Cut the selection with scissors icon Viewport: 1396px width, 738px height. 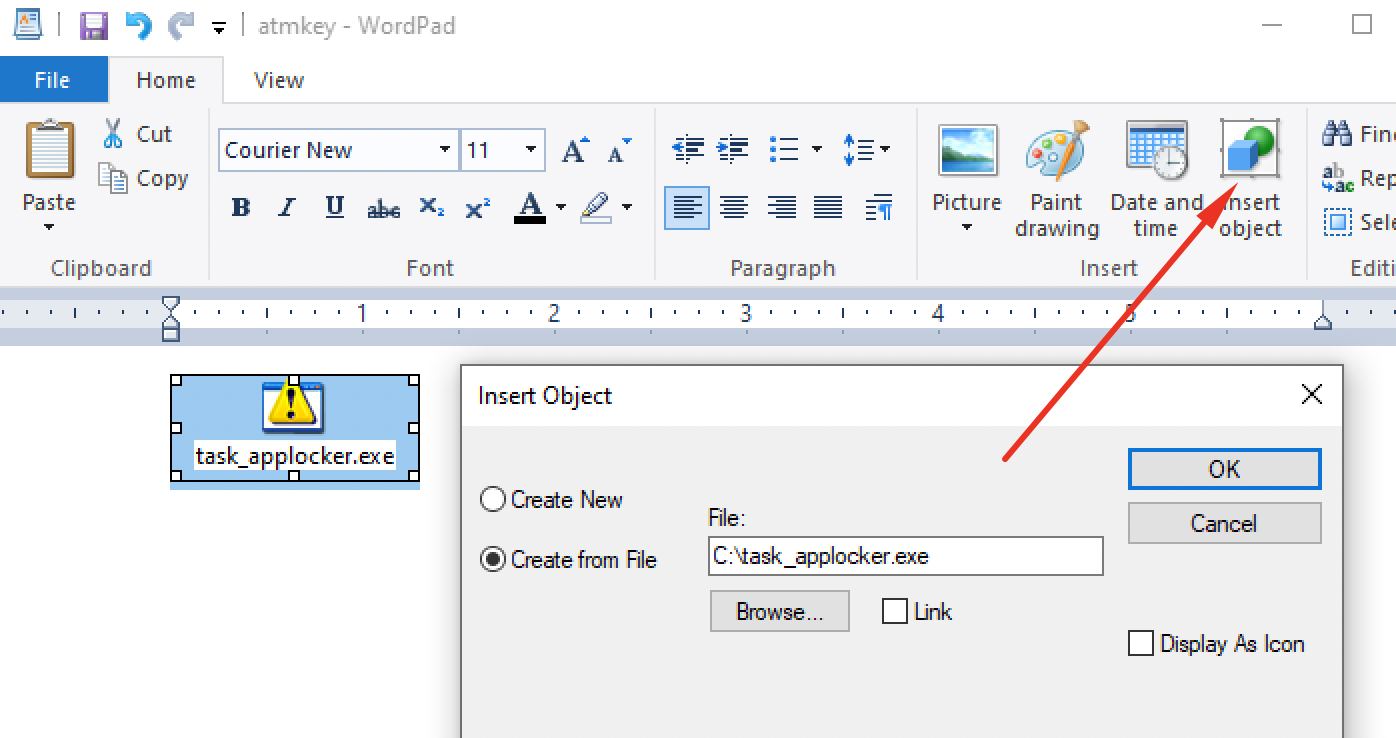[137, 134]
